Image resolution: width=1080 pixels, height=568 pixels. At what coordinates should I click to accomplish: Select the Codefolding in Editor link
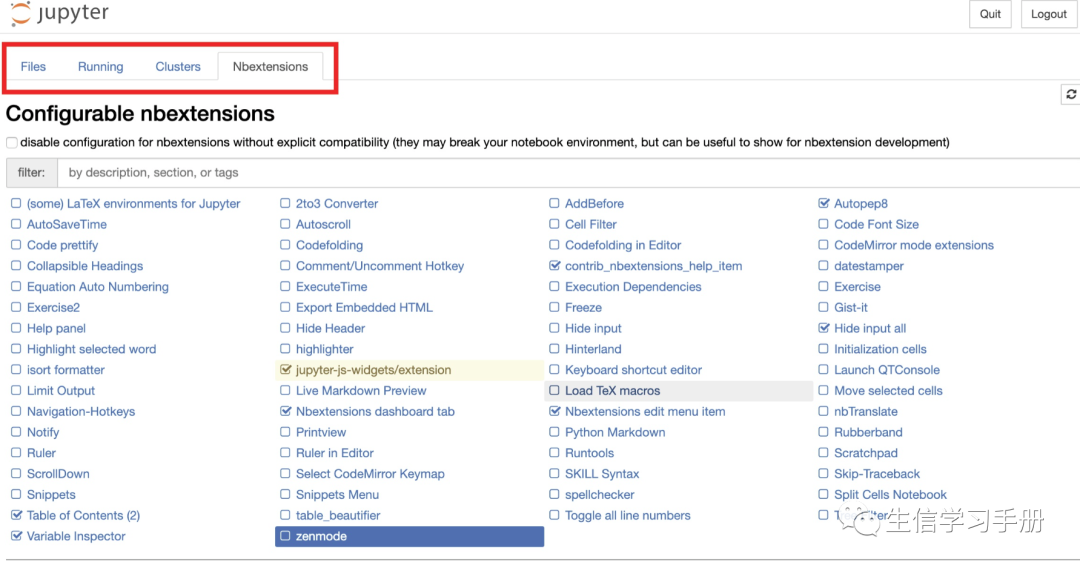click(623, 245)
